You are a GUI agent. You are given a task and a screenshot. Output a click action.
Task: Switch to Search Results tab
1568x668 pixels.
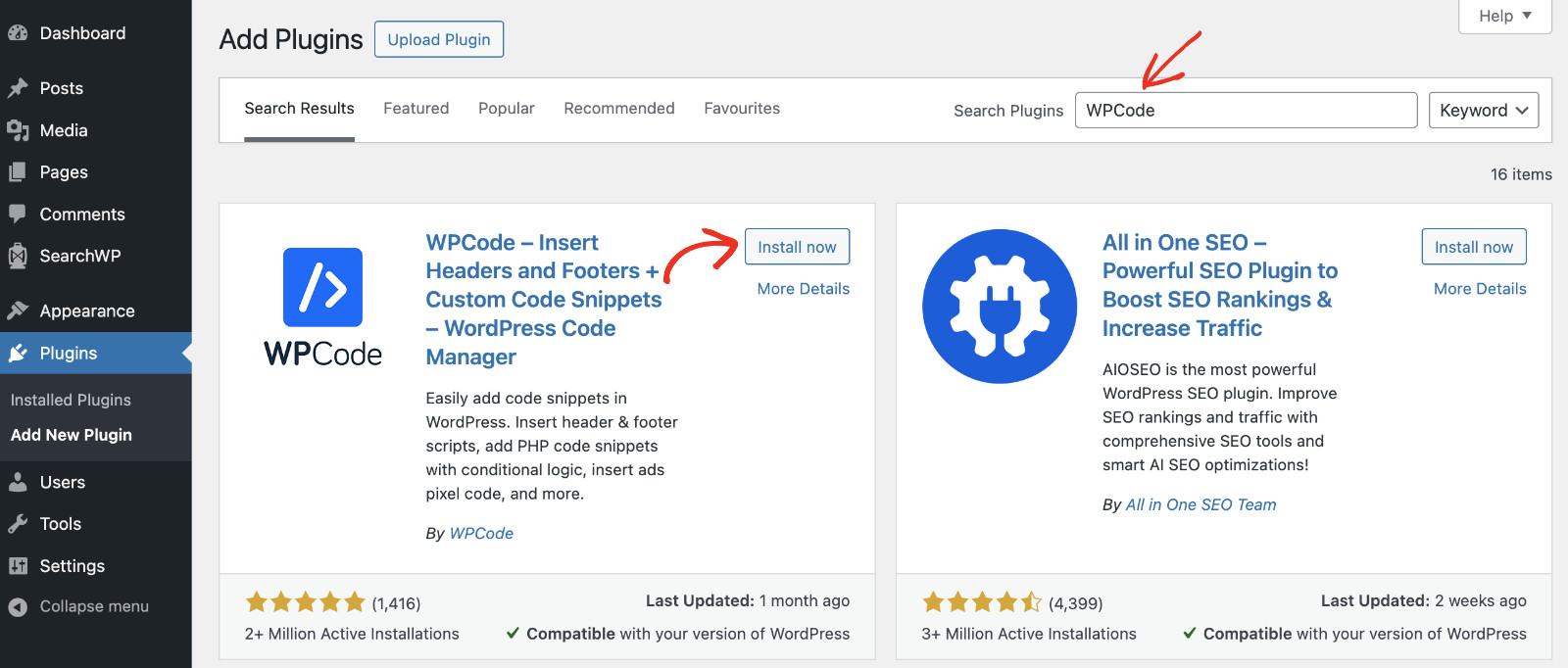coord(299,109)
